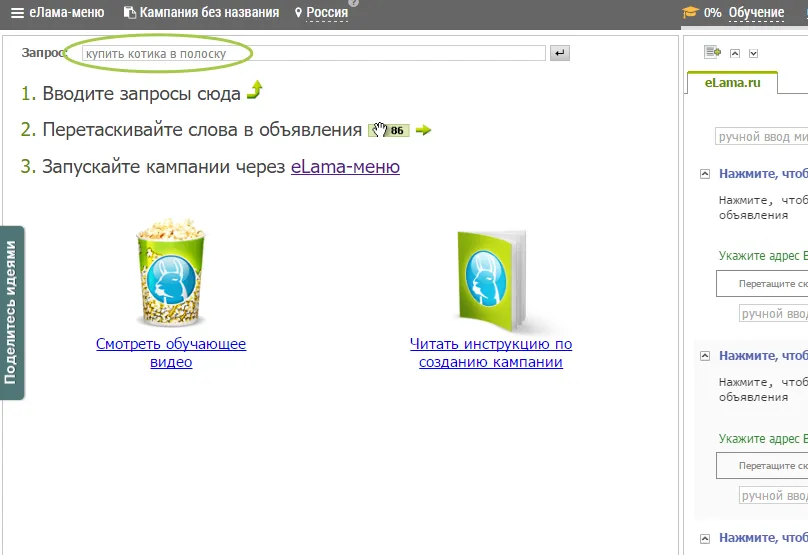
Task: Click the top ручной ввод field under eLama.ru tab
Action: 762,137
